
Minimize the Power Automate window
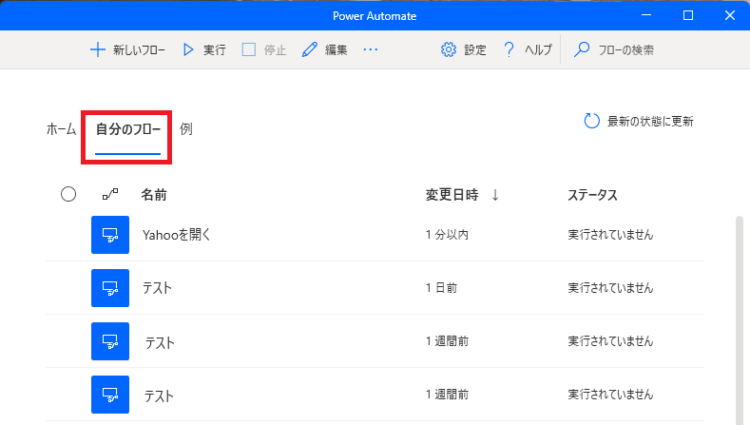tap(646, 15)
